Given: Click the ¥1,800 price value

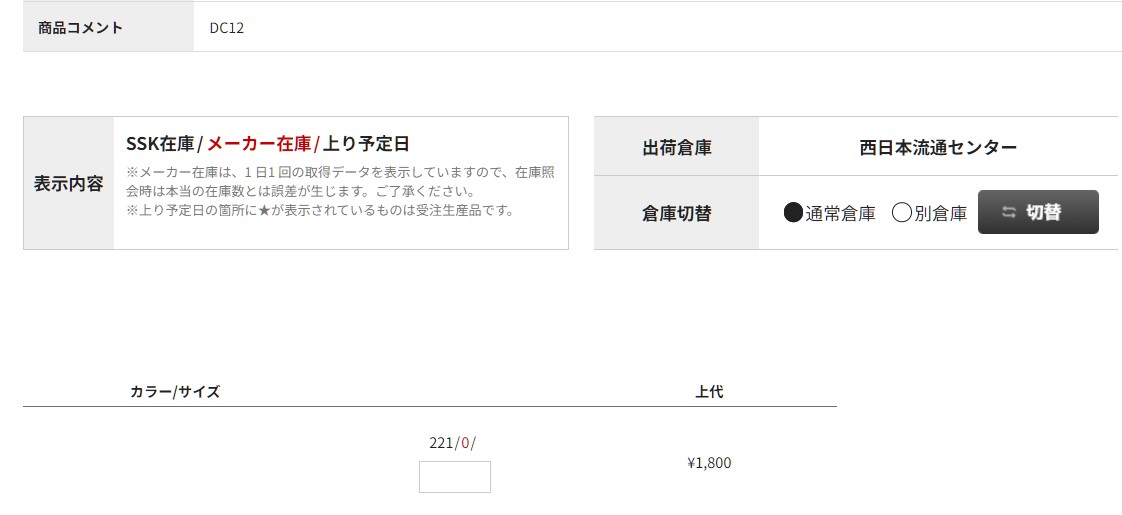Looking at the screenshot, I should click(x=709, y=463).
